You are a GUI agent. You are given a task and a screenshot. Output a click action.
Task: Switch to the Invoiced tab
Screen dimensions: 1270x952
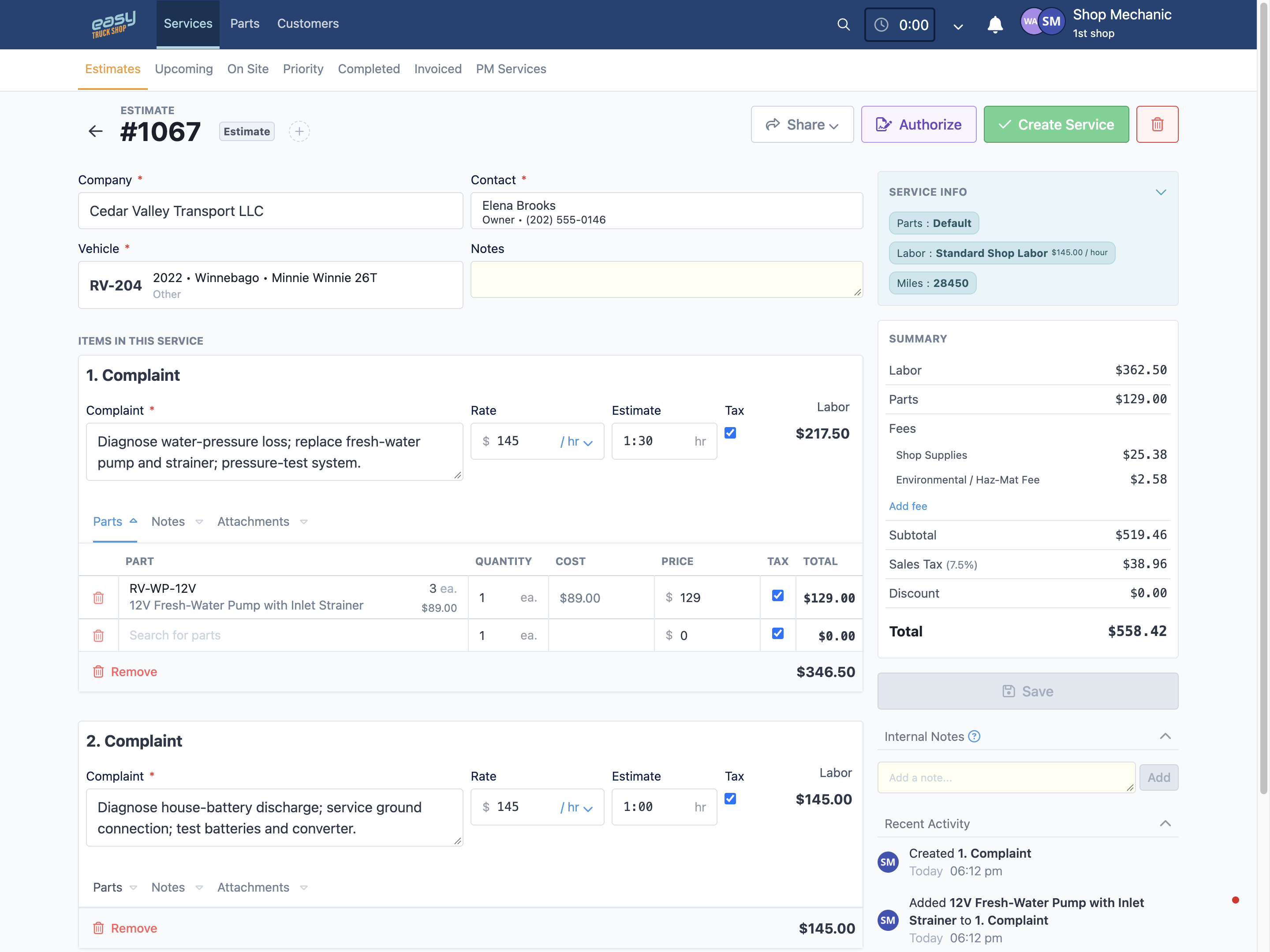437,69
